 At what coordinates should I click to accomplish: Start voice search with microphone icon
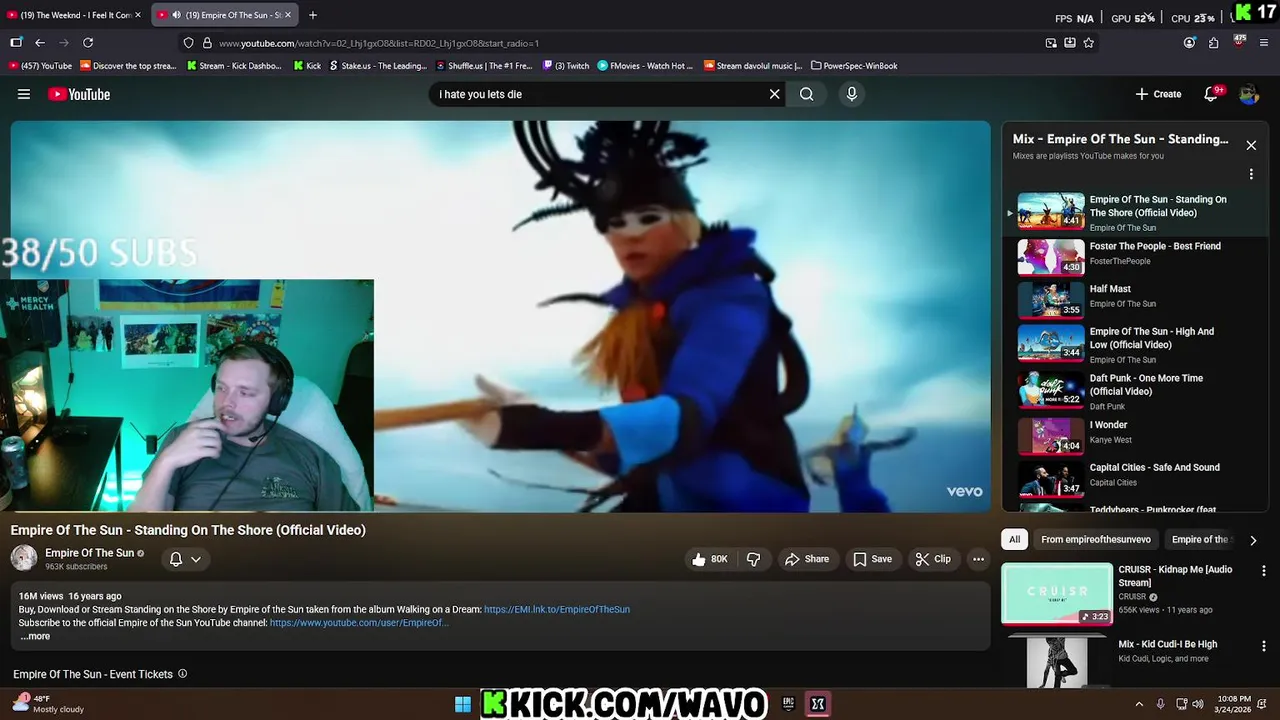coord(852,94)
